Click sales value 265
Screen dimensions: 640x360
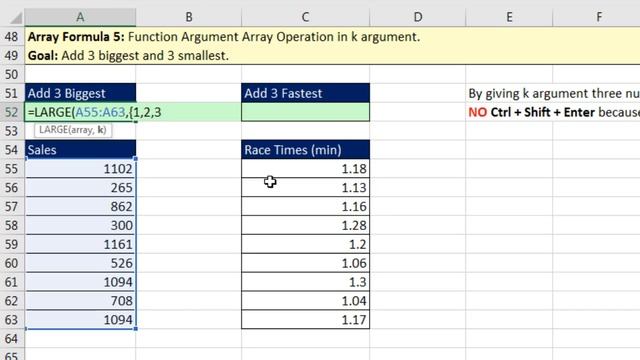click(80, 187)
